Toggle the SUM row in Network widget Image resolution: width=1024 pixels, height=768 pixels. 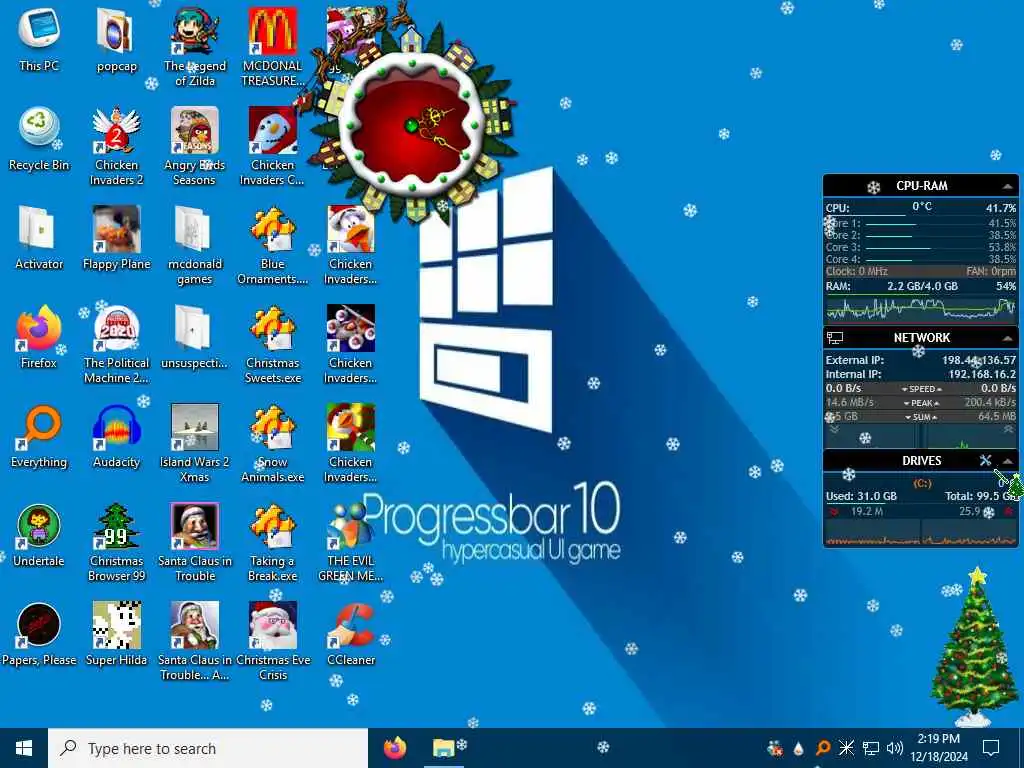click(921, 417)
